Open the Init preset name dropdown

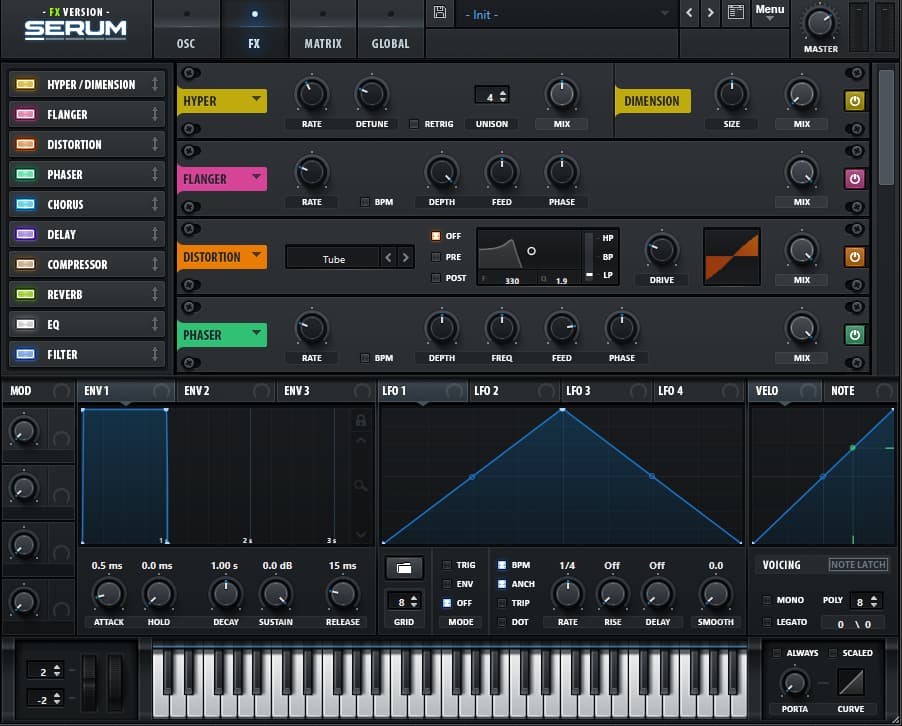click(567, 14)
